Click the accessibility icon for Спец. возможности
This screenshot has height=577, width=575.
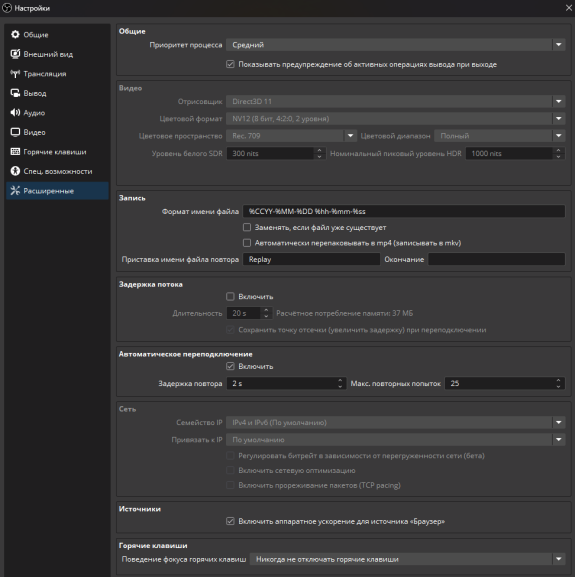[x=15, y=171]
